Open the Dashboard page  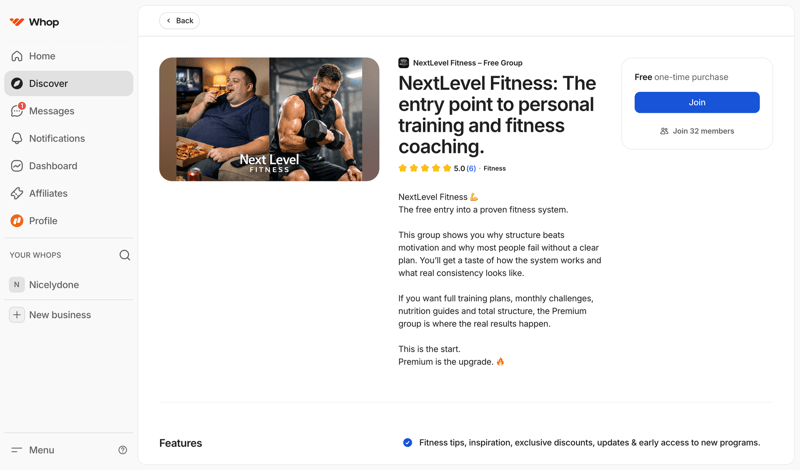coord(52,166)
